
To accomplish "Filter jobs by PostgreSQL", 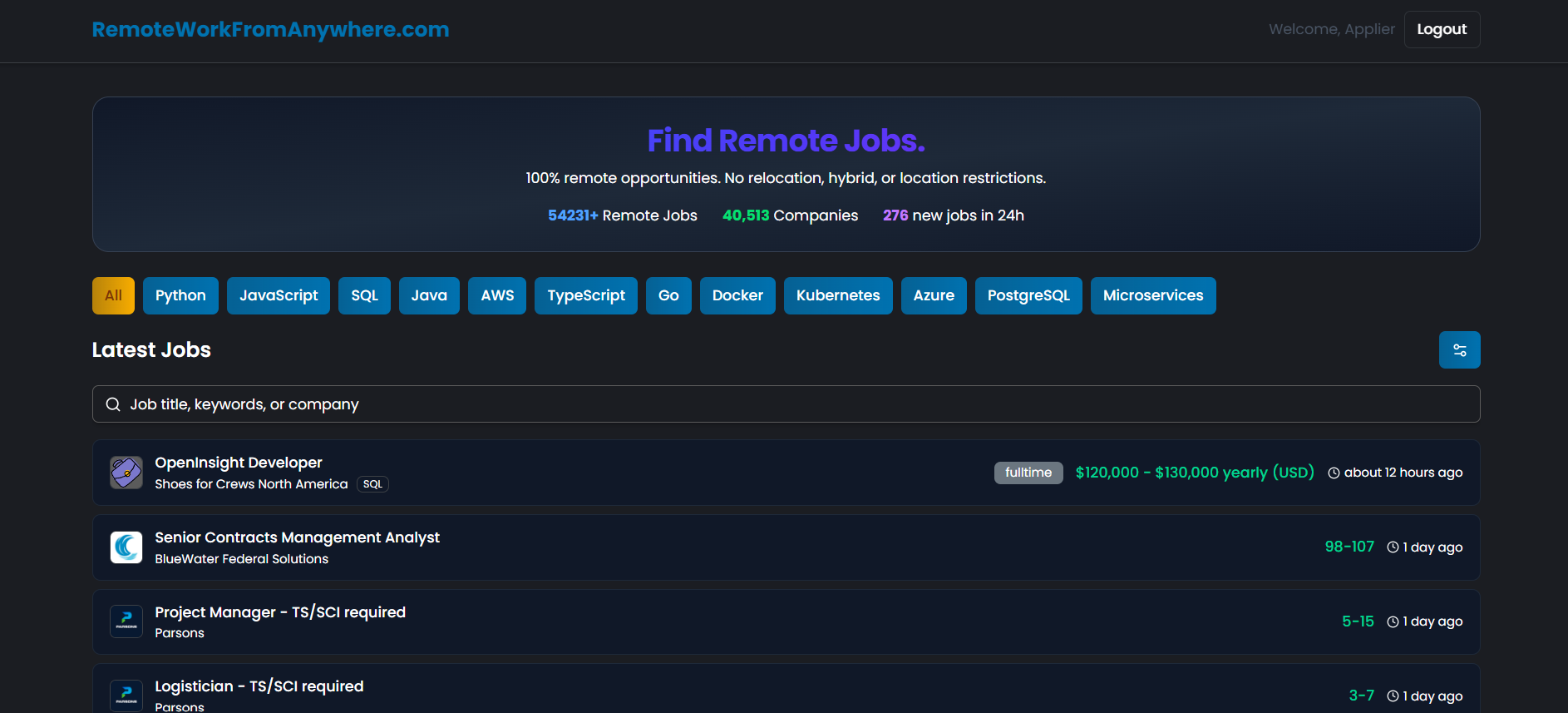I will [1028, 295].
